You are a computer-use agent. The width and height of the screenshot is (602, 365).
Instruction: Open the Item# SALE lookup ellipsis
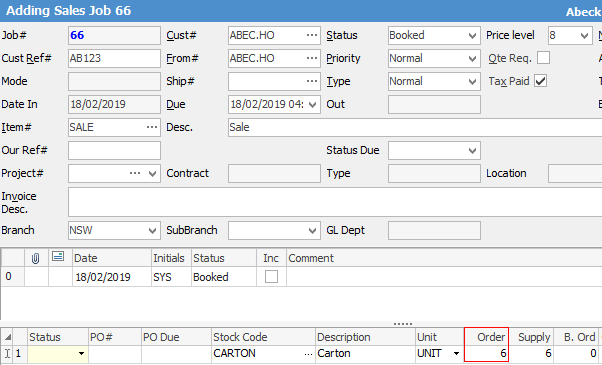(x=152, y=127)
